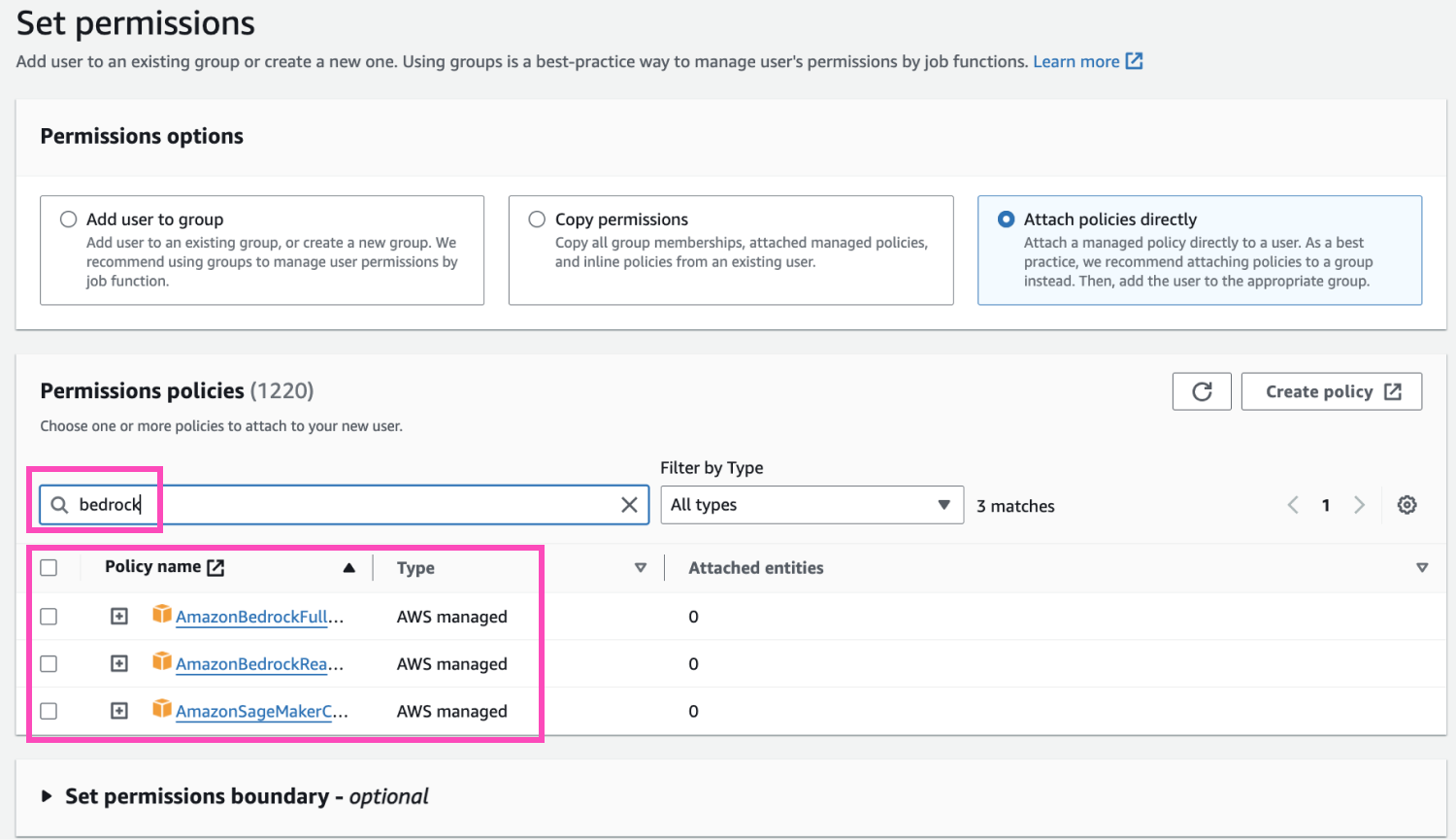Sort by the Policy name column header

pyautogui.click(x=153, y=567)
